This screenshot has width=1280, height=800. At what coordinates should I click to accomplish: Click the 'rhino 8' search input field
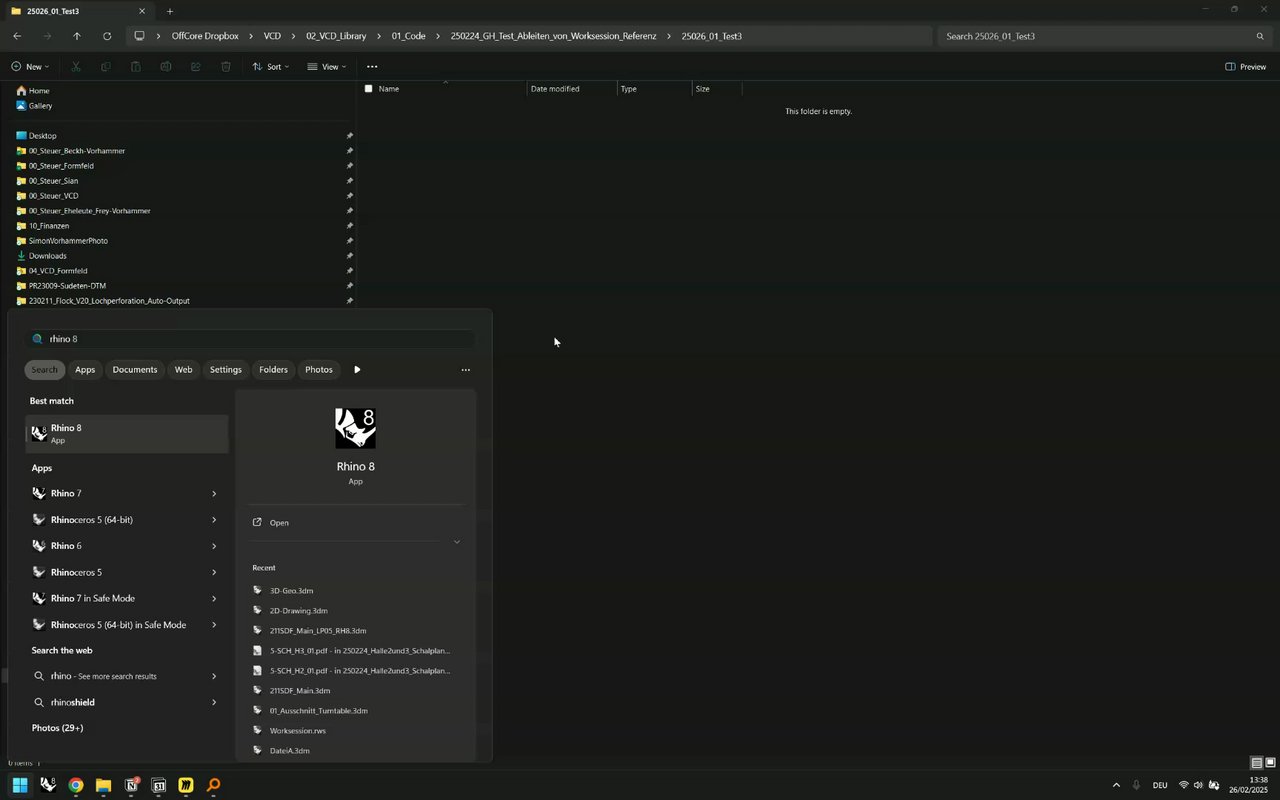pos(251,339)
